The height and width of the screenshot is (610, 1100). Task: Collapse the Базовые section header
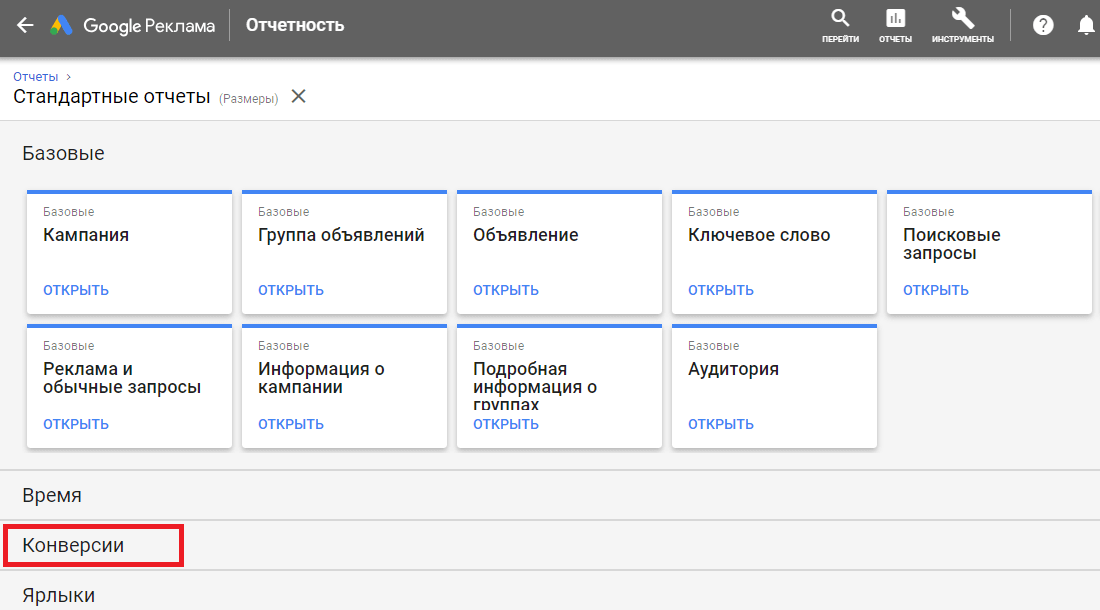(x=63, y=153)
